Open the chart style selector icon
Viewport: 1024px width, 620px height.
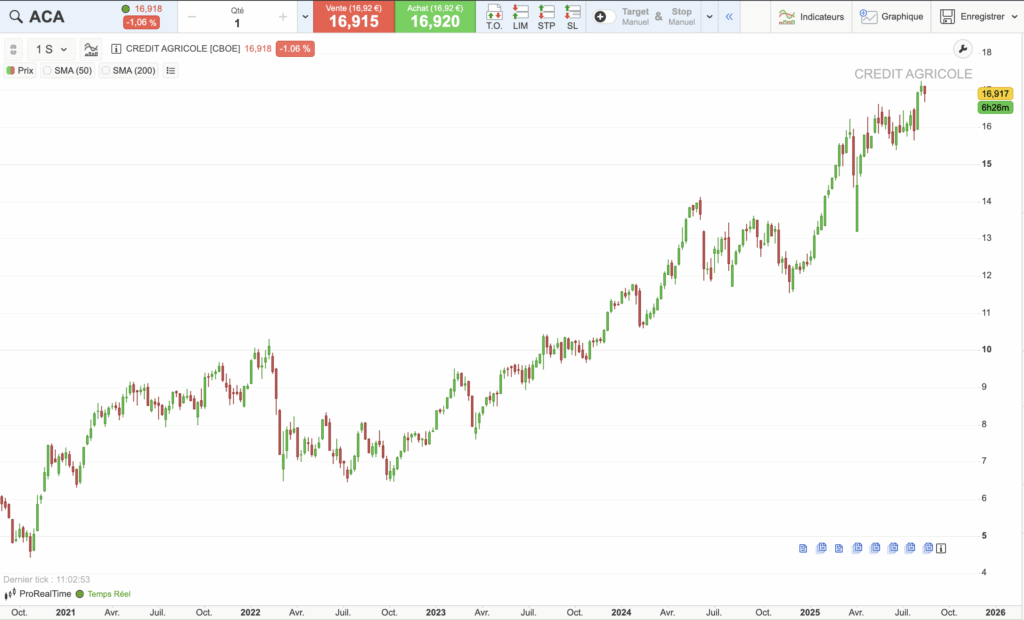(91, 48)
